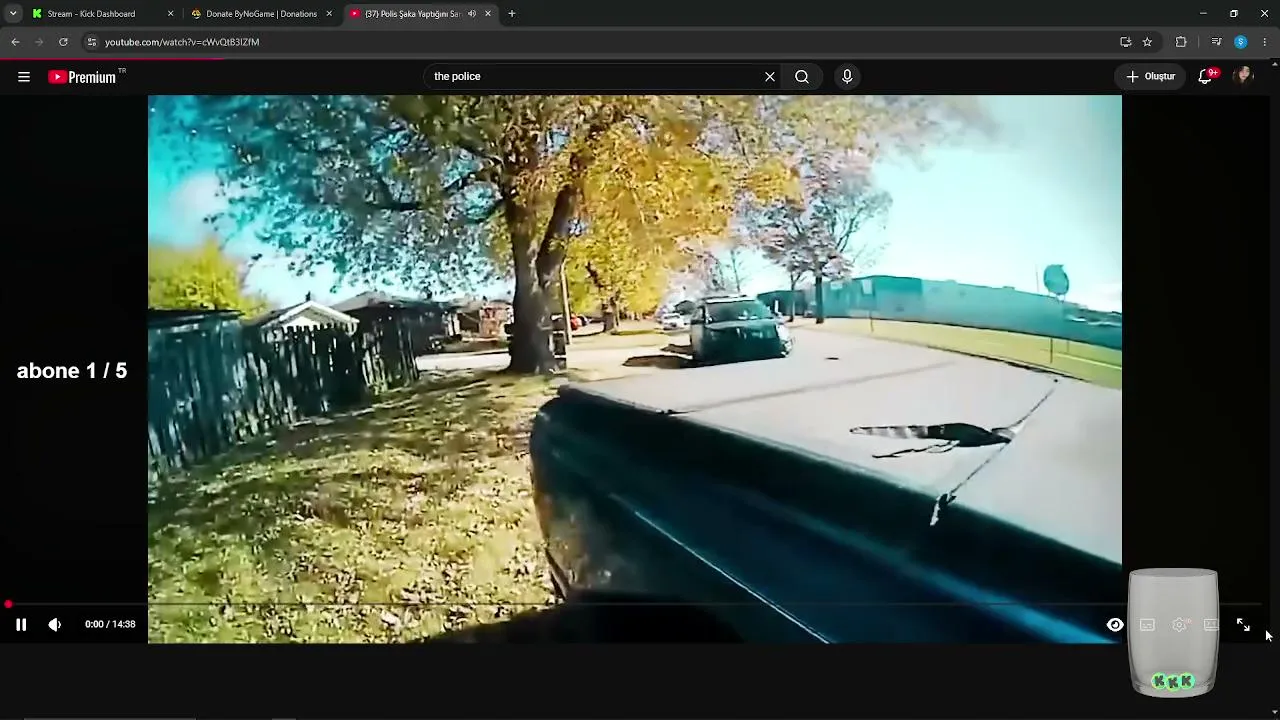Open the Chrome profile button
The height and width of the screenshot is (720, 1280).
[x=1241, y=42]
